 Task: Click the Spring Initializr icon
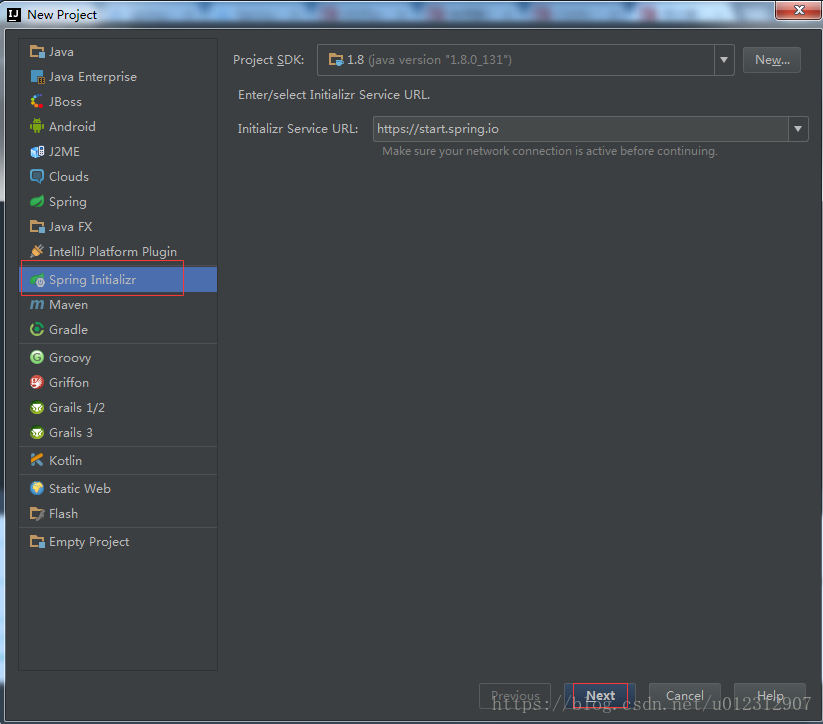(x=37, y=280)
